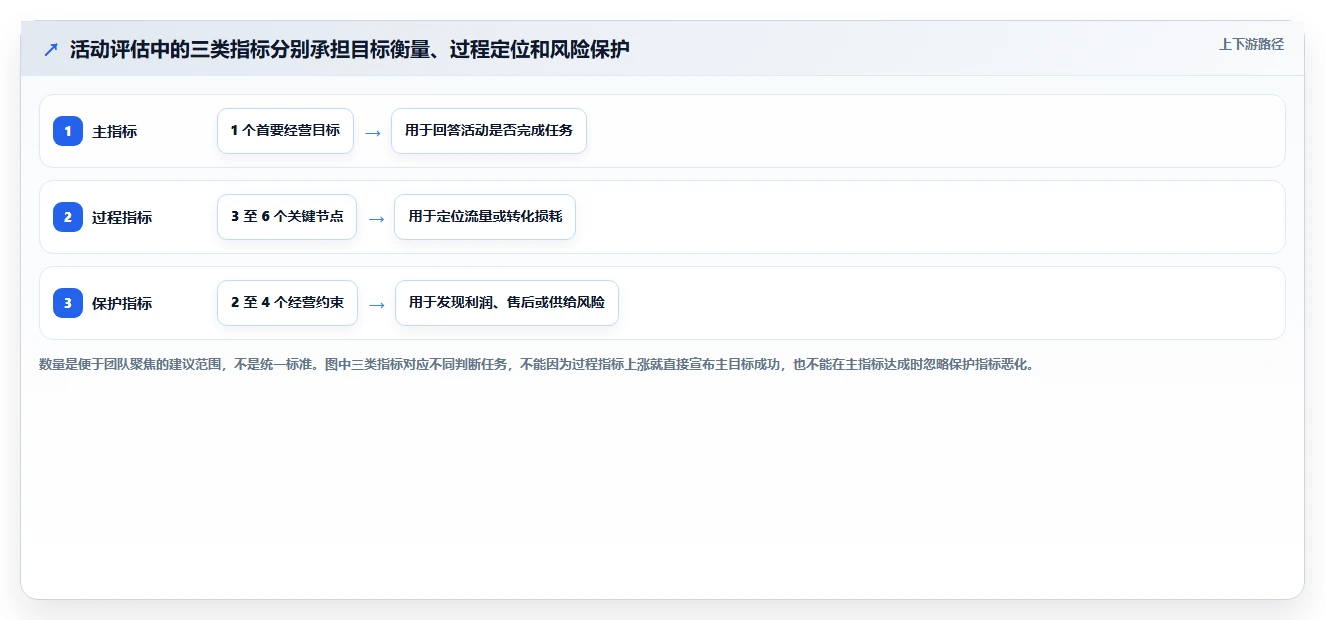1325x620 pixels.
Task: Click the 1 个首要经营目标 box
Action: pyautogui.click(x=285, y=131)
